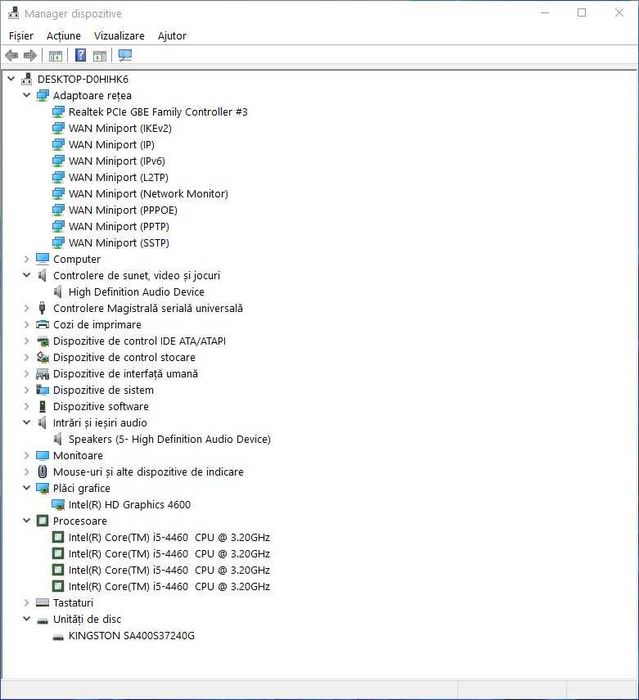Minimize the Manager dispozitive window

point(545,13)
